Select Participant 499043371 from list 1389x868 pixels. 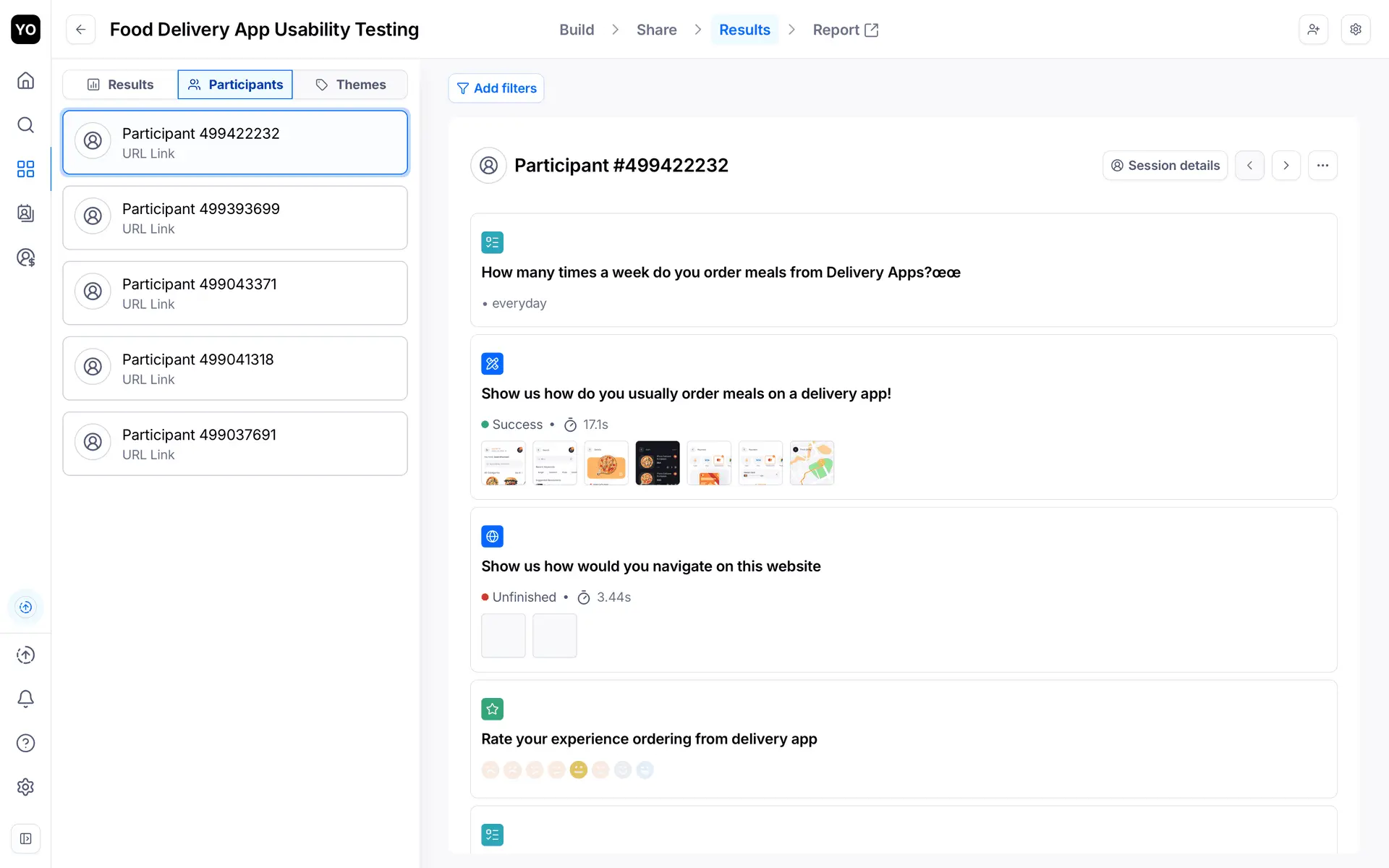[235, 293]
